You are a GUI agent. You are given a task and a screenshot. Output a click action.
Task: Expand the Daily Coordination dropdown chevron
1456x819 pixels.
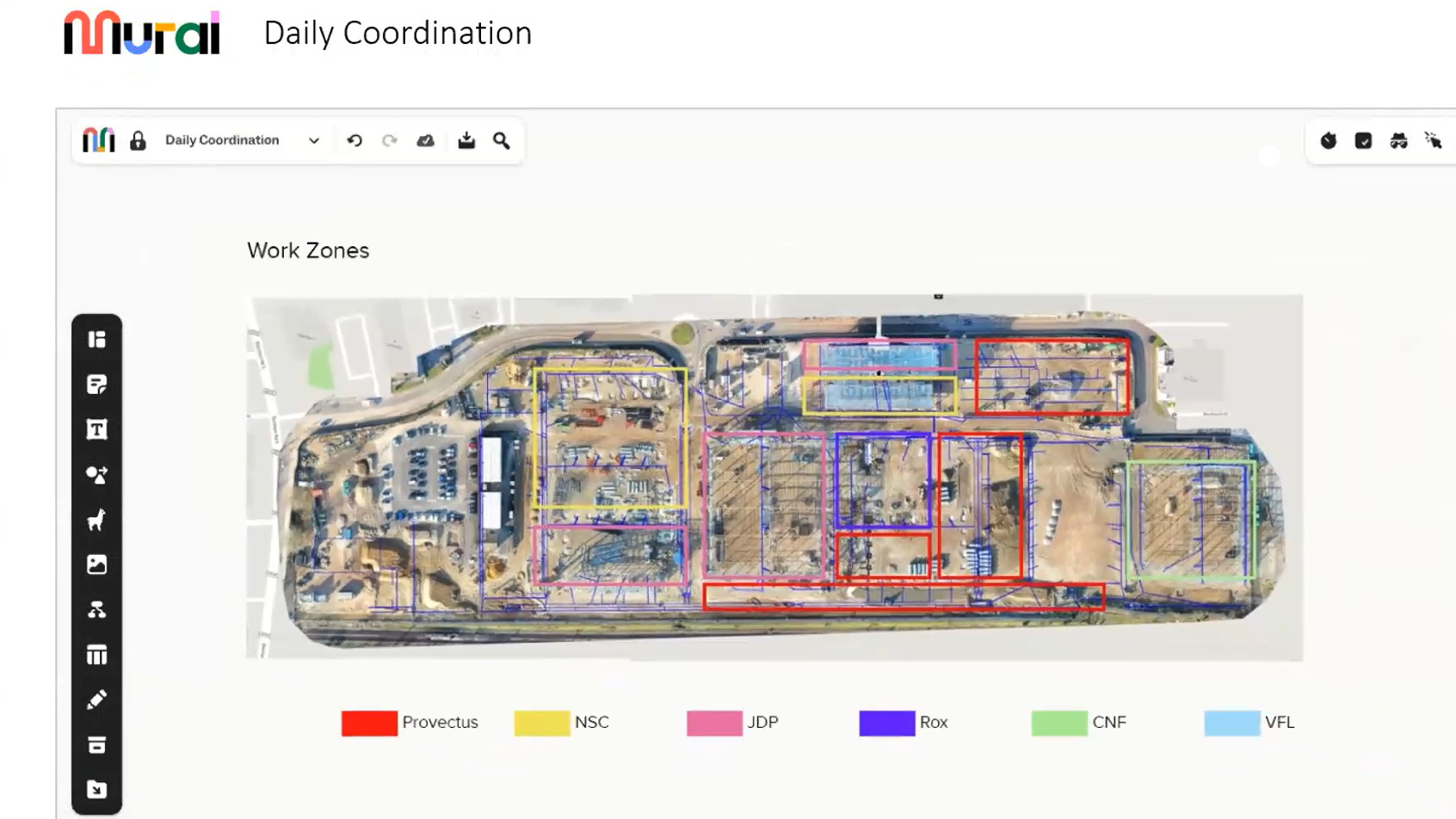[x=314, y=141]
